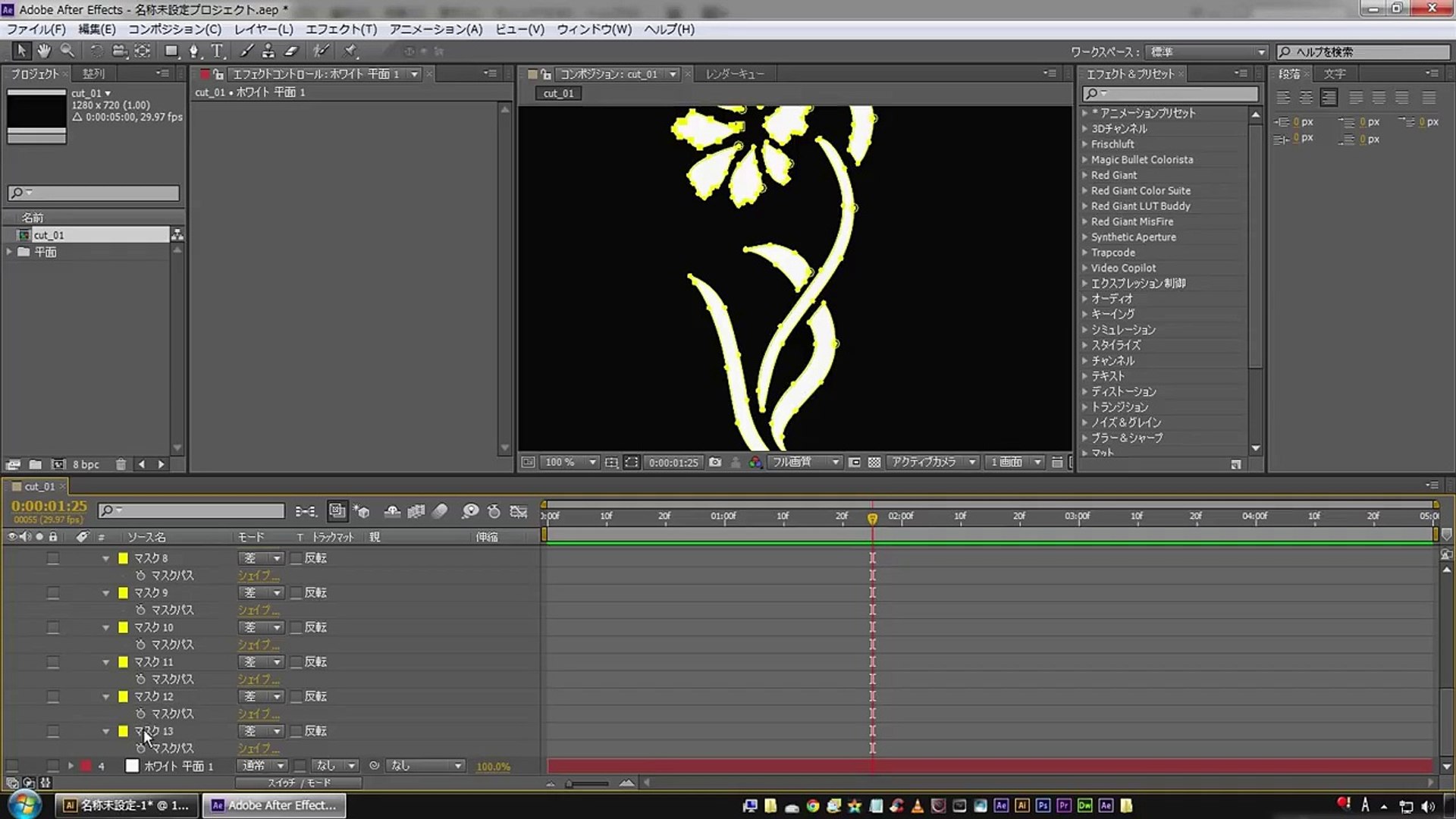Select the arrow Selection tool
Viewport: 1456px width, 819px height.
20,51
